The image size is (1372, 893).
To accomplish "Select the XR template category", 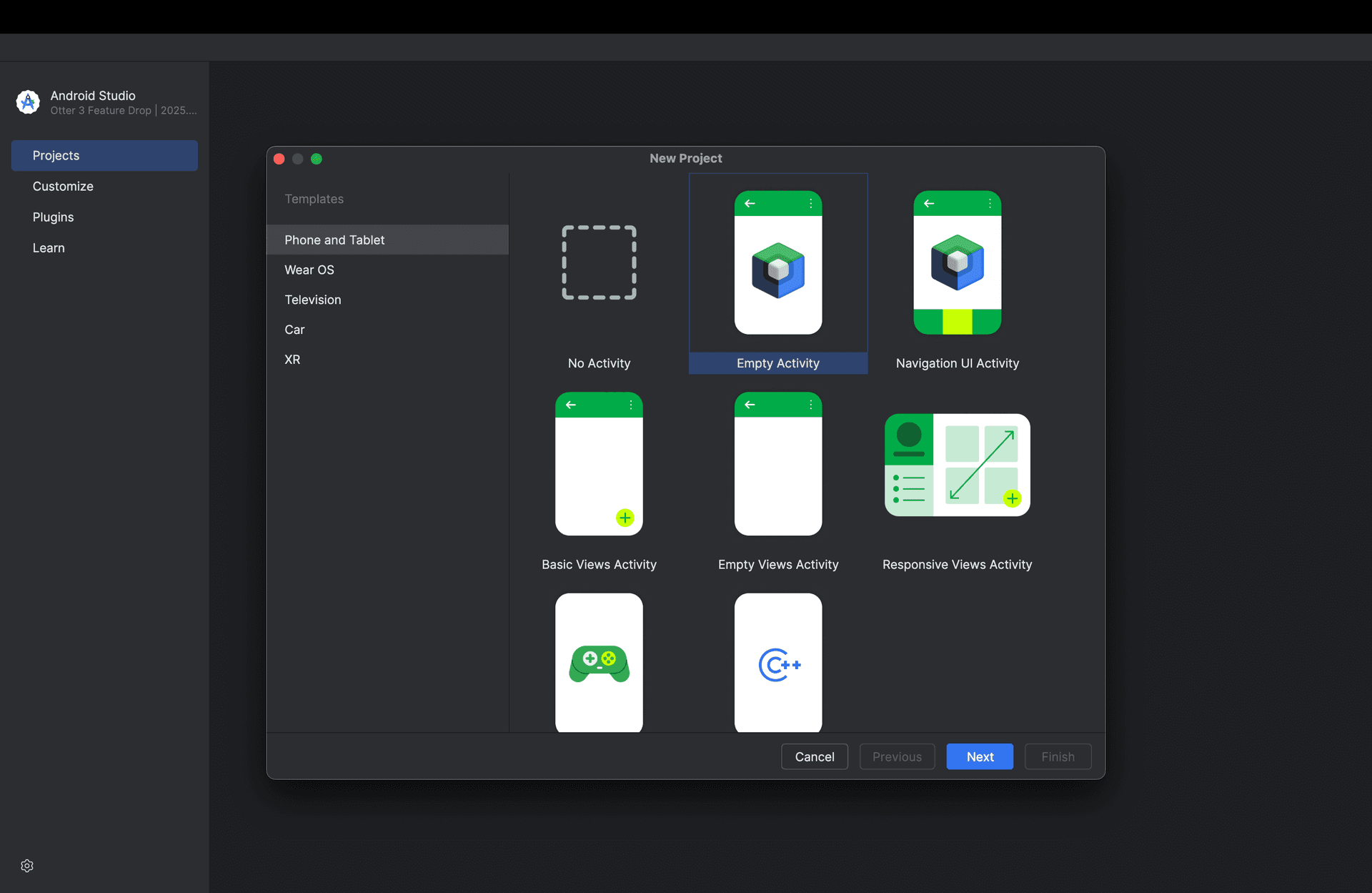I will pyautogui.click(x=387, y=360).
